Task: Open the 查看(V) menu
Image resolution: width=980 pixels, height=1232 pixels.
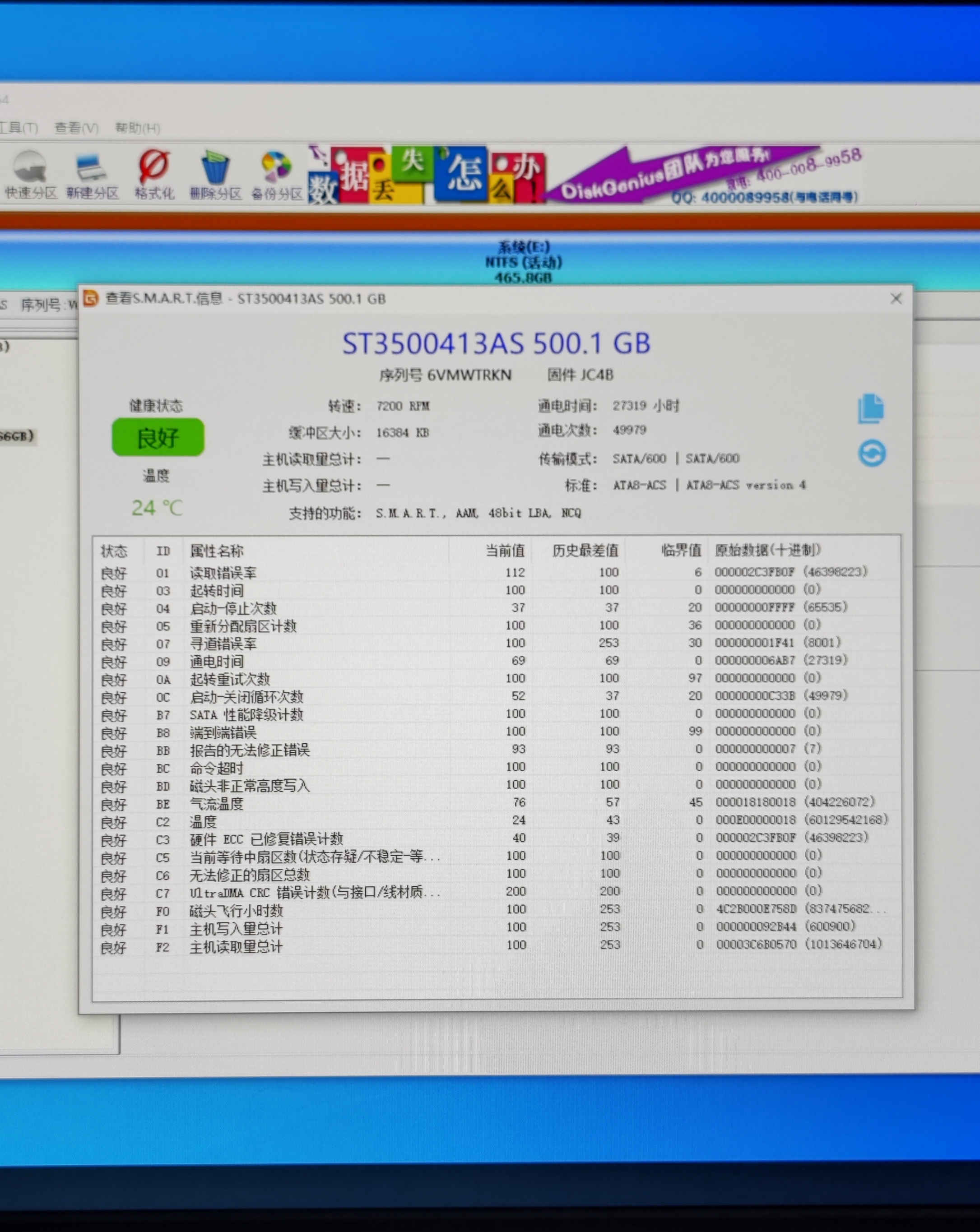Action: [x=77, y=127]
